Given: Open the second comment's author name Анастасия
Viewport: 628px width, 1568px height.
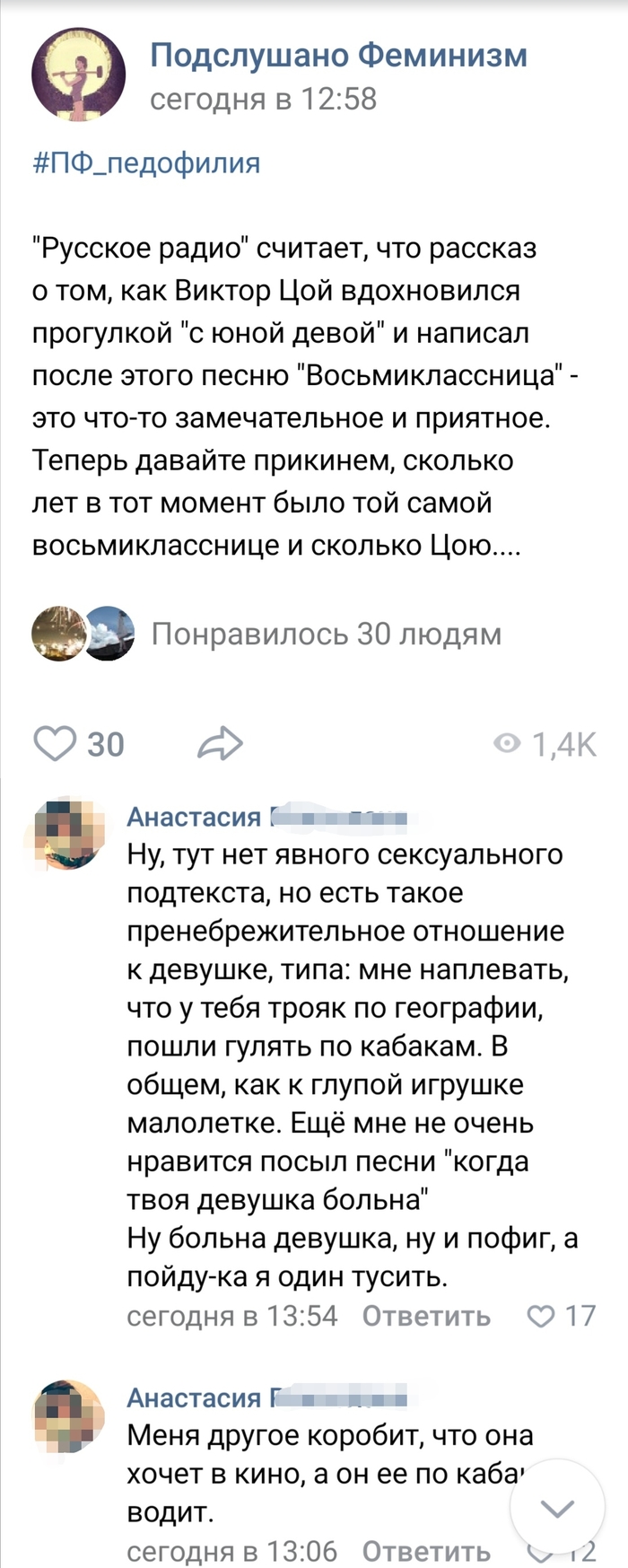Looking at the screenshot, I should (194, 1397).
